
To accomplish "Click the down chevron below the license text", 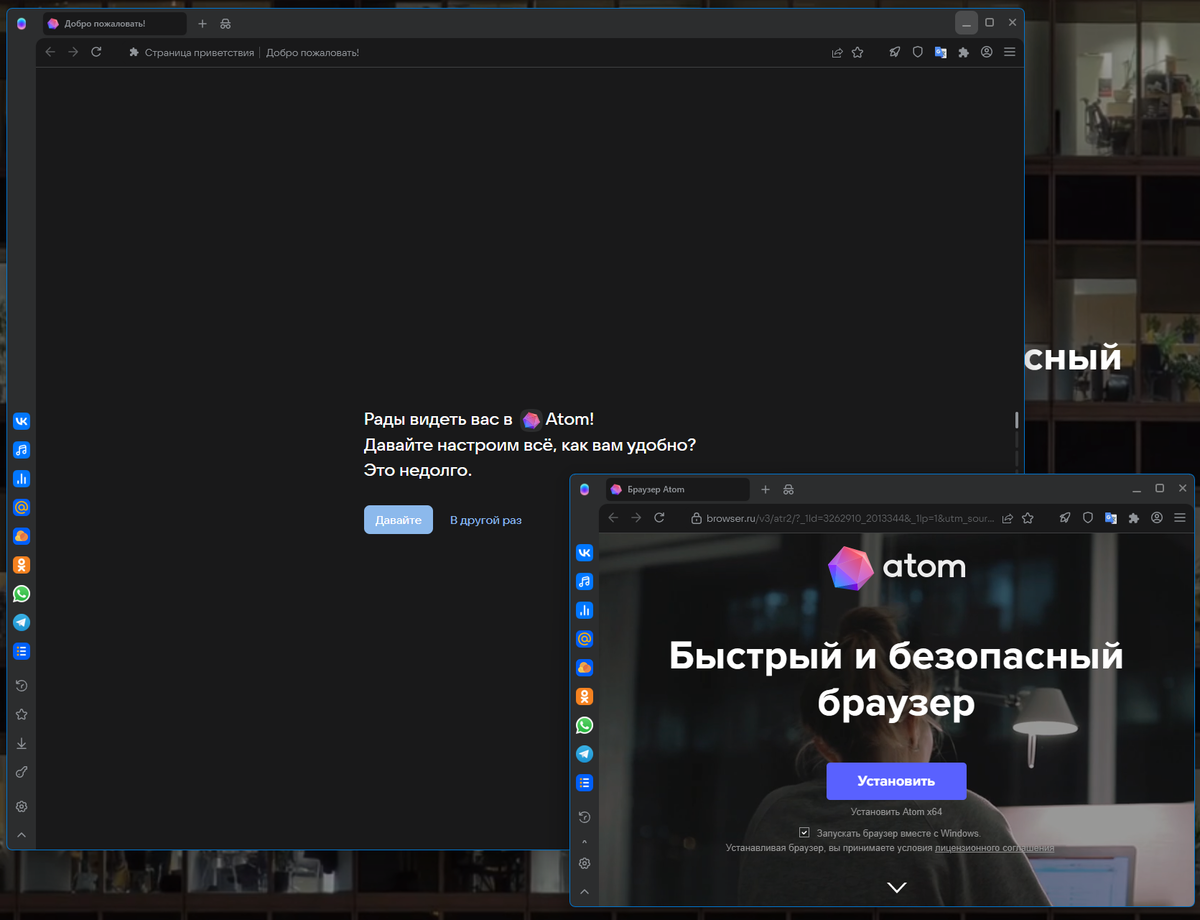I will [897, 887].
